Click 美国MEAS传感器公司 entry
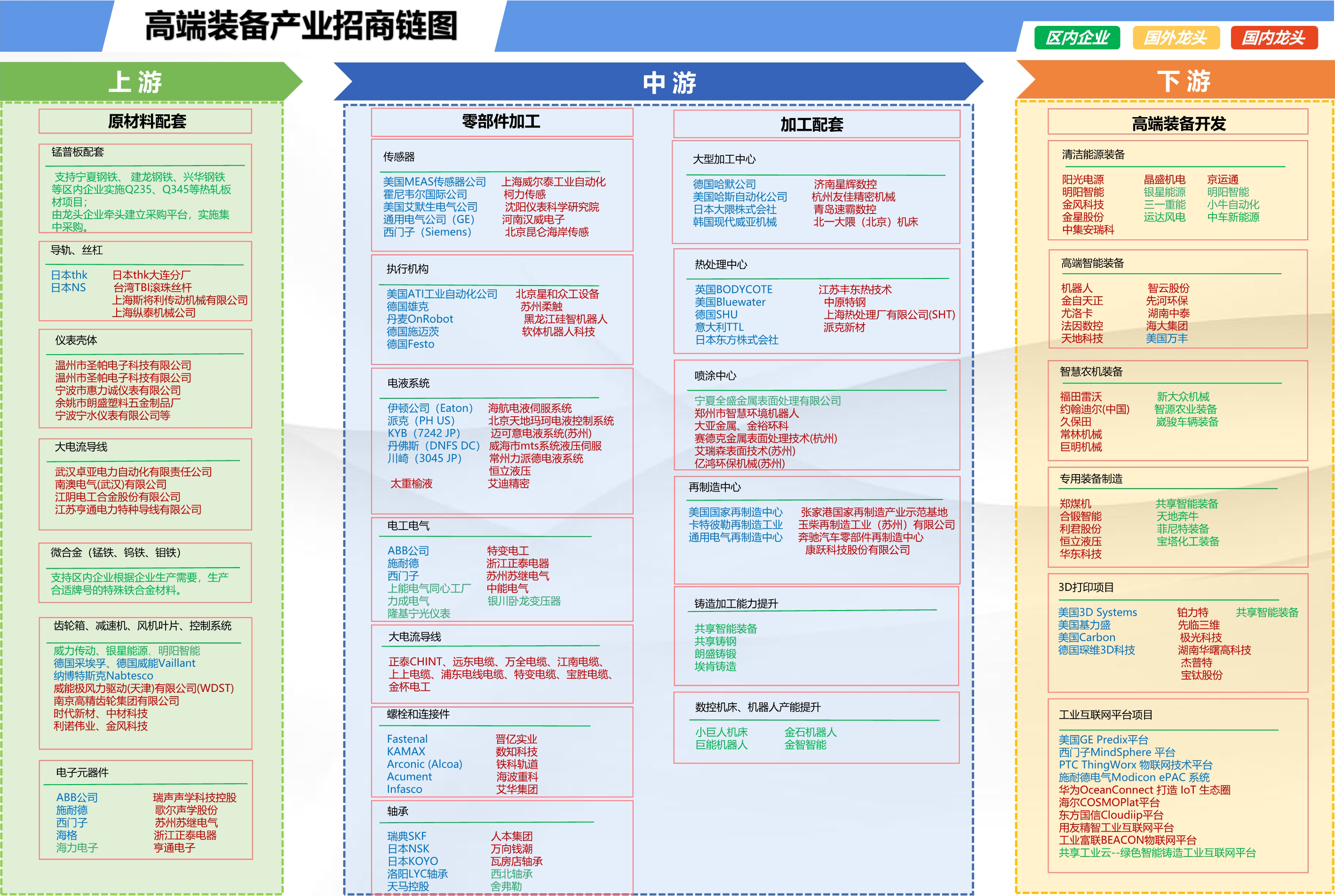Image resolution: width=1335 pixels, height=896 pixels. (x=434, y=182)
